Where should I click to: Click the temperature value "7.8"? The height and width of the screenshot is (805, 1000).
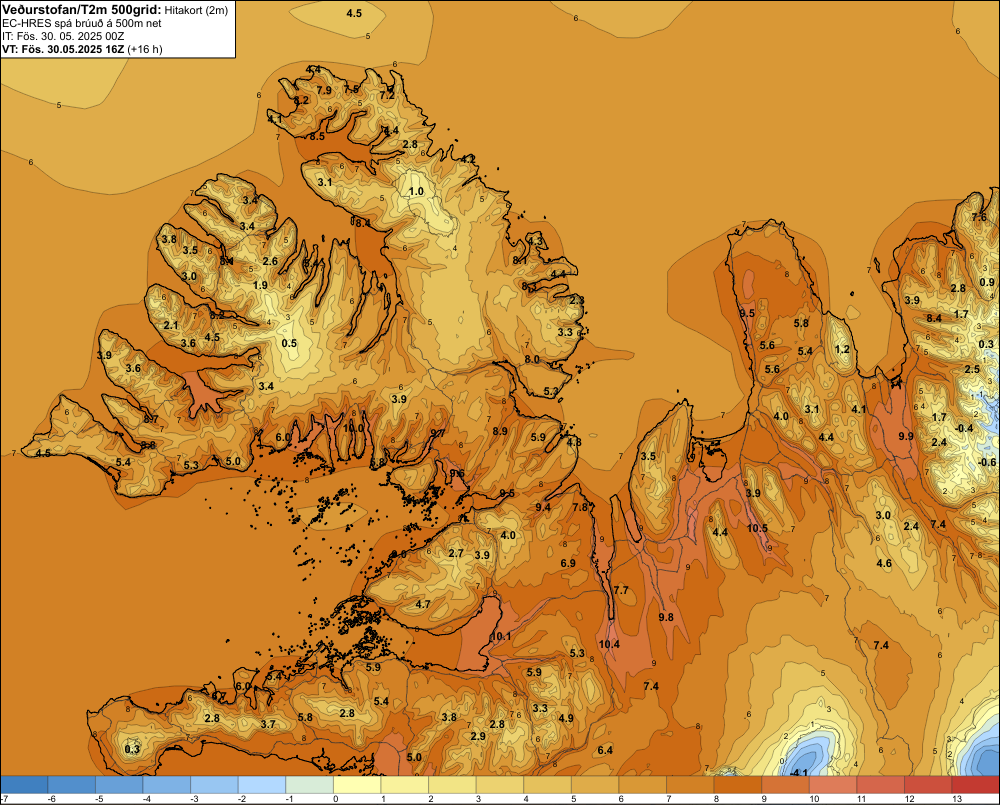[x=580, y=507]
